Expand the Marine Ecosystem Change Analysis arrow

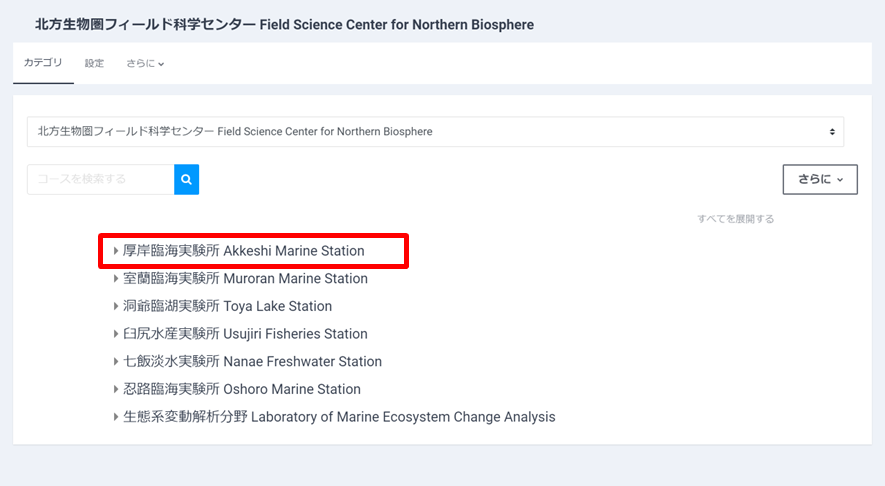[x=116, y=417]
